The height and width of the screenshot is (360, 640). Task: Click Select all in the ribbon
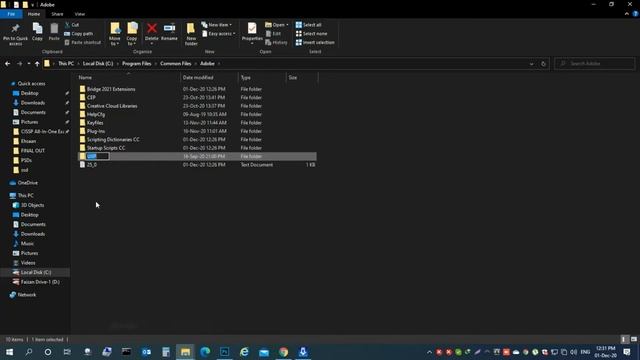(309, 25)
